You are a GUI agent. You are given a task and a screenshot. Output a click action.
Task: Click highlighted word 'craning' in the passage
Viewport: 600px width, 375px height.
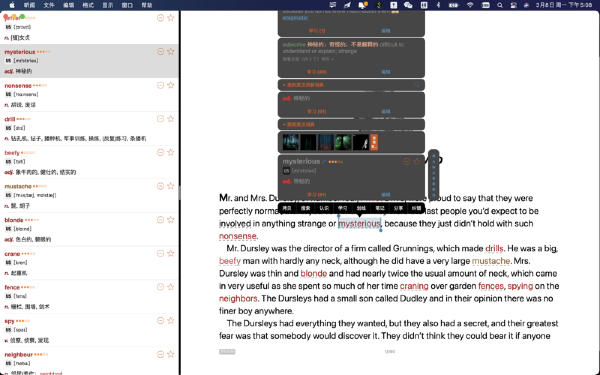click(x=414, y=286)
